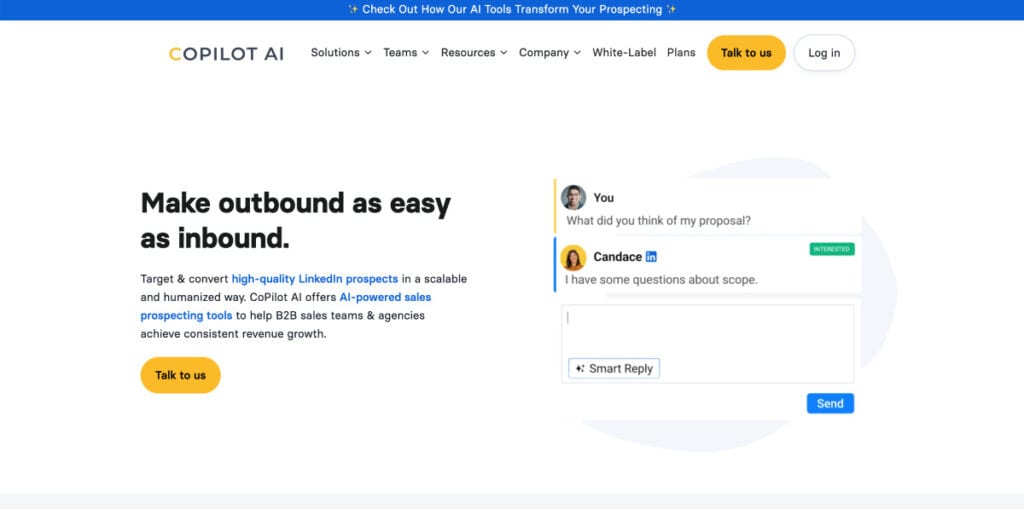Open the White-Label page
Screen dimensions: 1024x509
(624, 52)
